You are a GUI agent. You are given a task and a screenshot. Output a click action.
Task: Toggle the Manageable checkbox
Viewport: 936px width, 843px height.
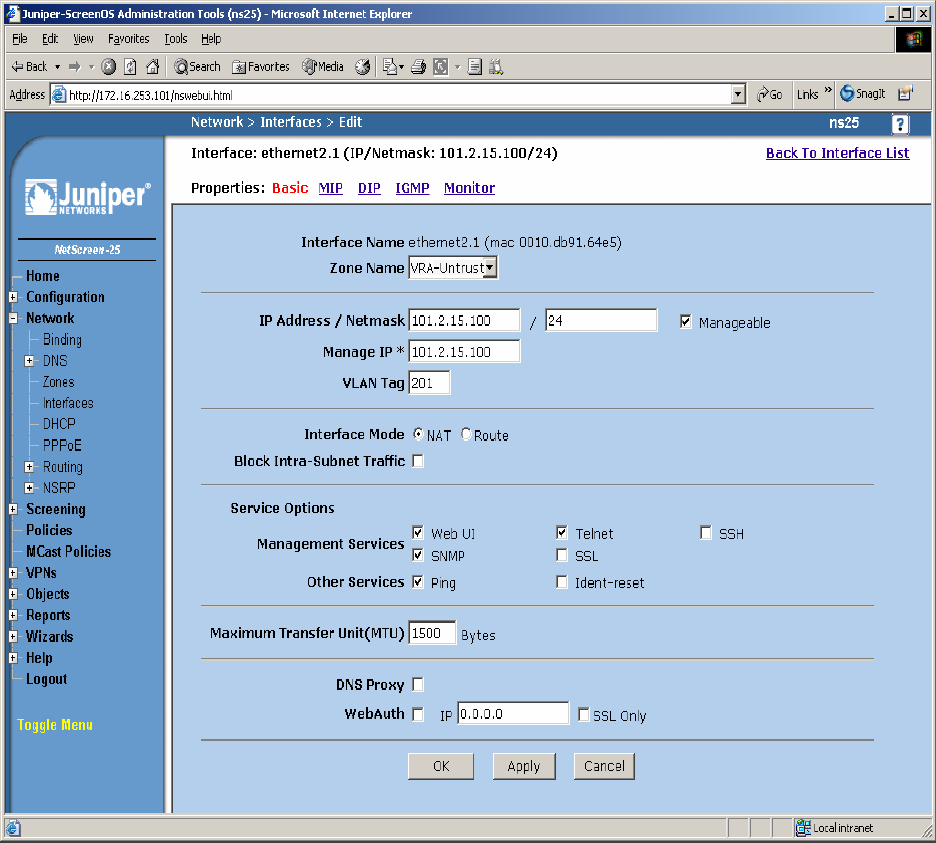point(686,322)
